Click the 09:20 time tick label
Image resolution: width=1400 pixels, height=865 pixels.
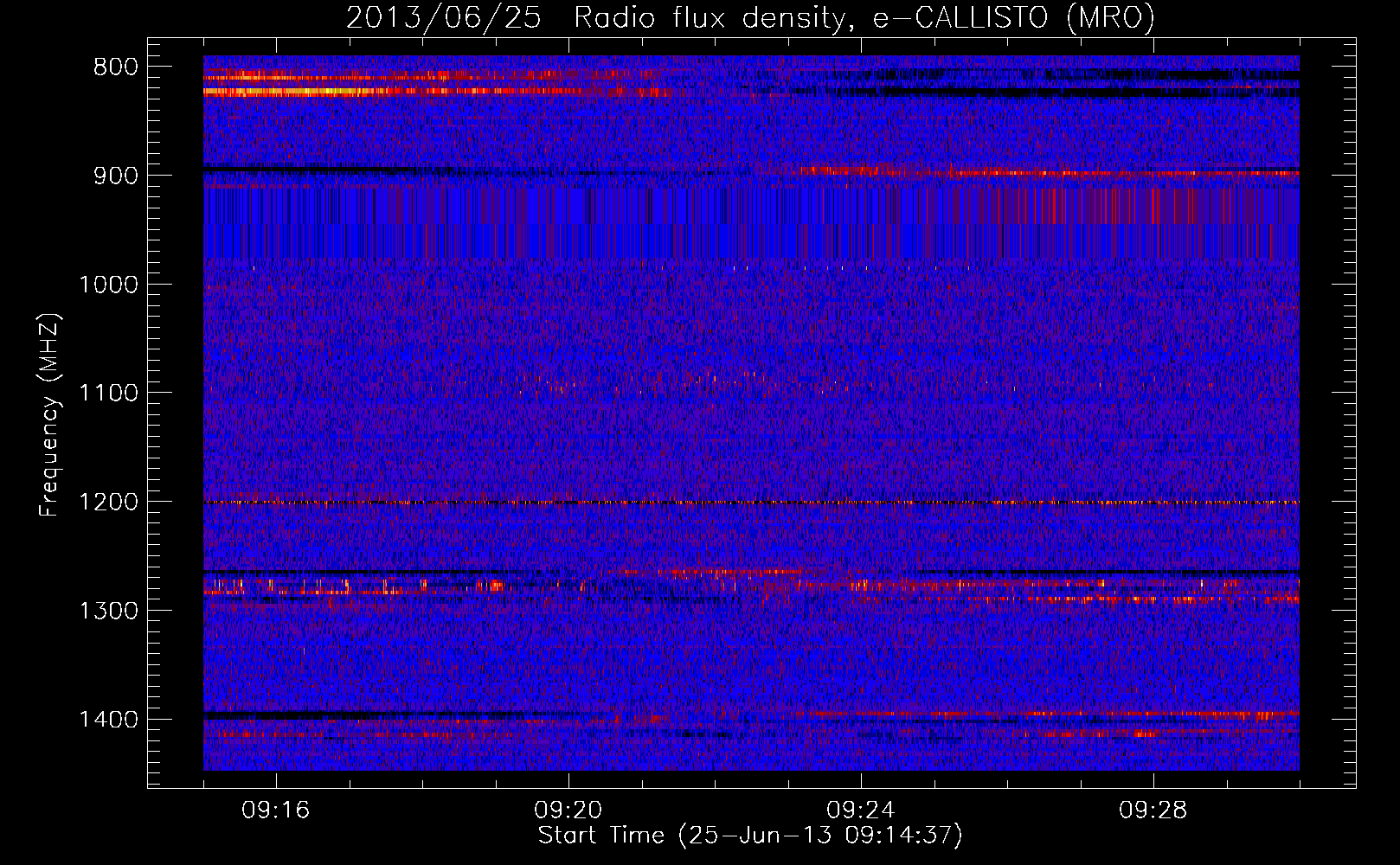[x=568, y=811]
